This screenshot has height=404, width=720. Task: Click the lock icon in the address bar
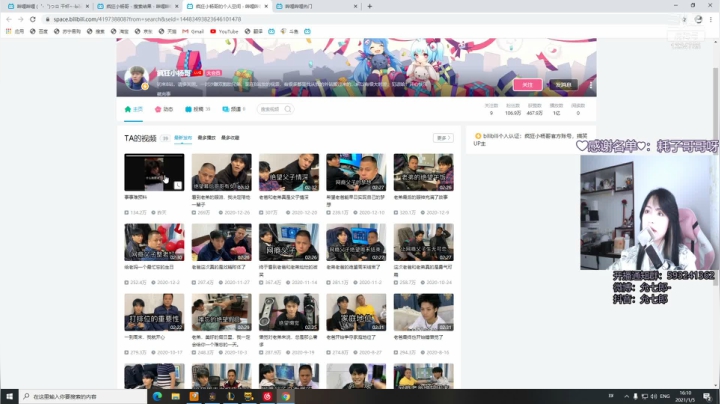(x=47, y=19)
